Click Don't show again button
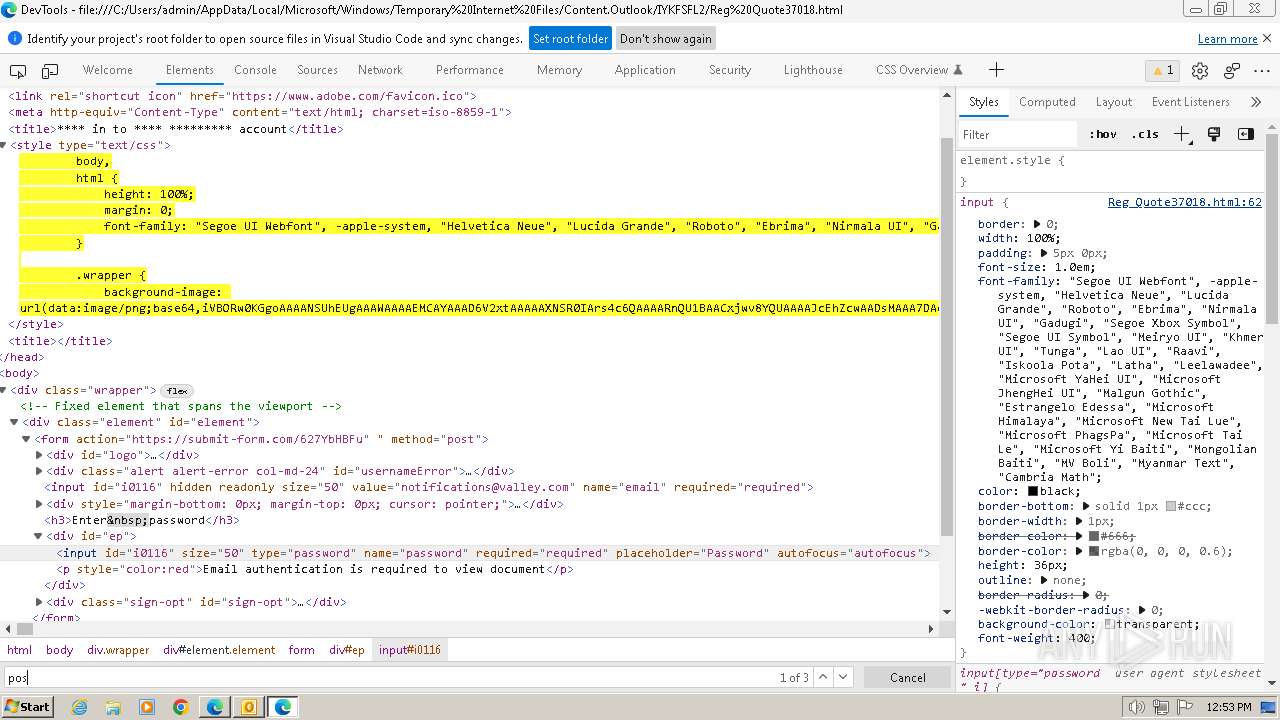 [x=666, y=39]
